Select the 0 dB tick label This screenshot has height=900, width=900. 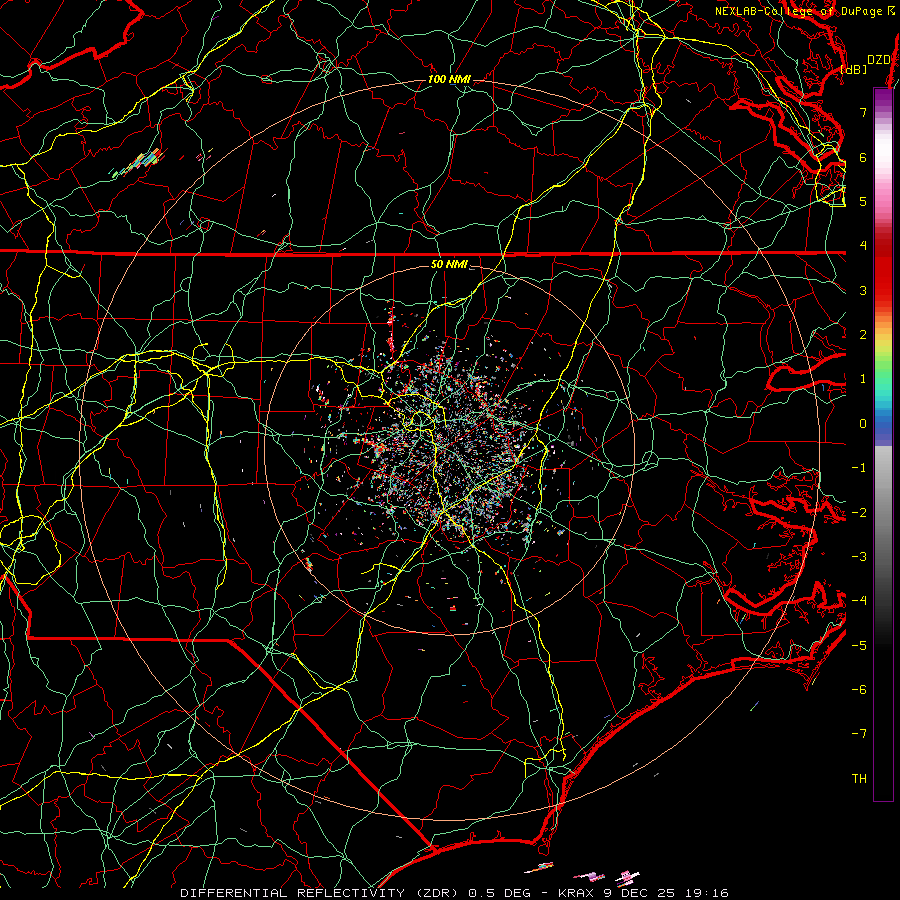863,424
